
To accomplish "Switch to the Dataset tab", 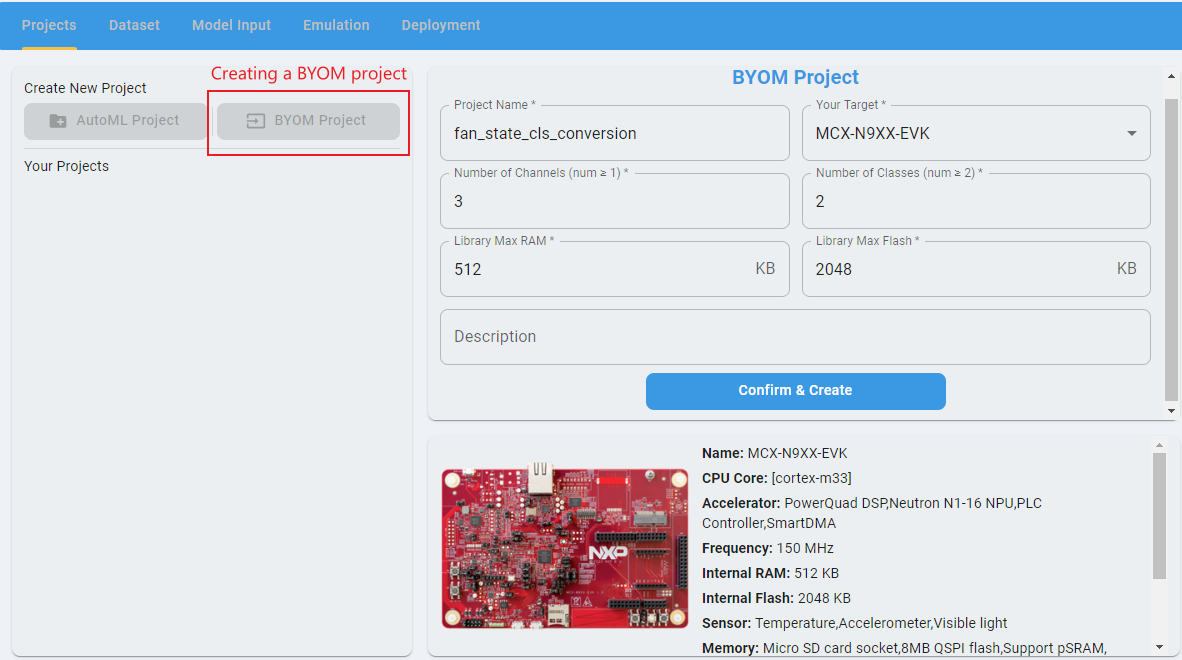I will [134, 25].
